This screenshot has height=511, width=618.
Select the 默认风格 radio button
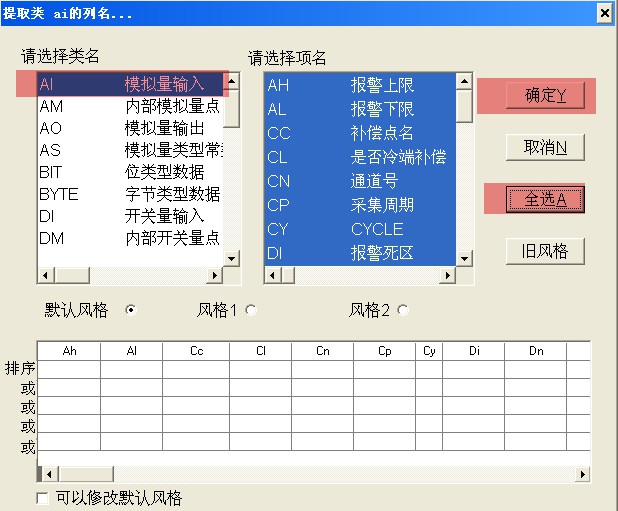130,310
